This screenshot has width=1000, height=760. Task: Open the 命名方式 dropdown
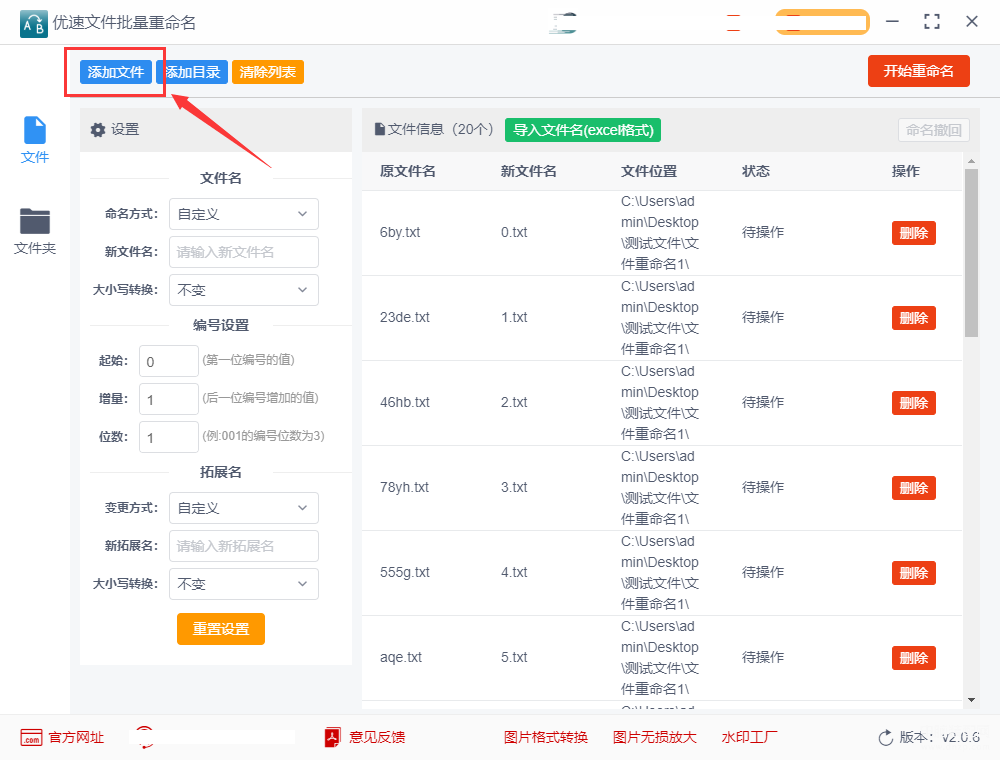(x=244, y=214)
